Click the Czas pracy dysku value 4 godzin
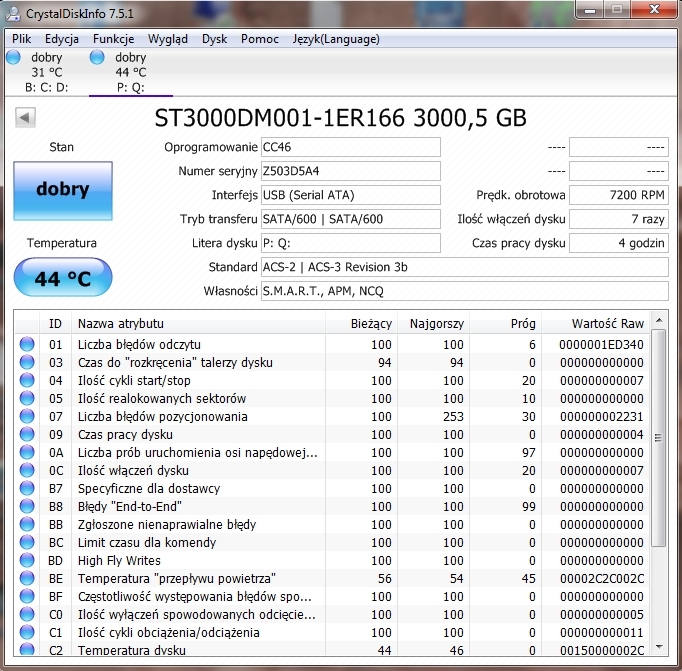This screenshot has height=671, width=682. [619, 243]
